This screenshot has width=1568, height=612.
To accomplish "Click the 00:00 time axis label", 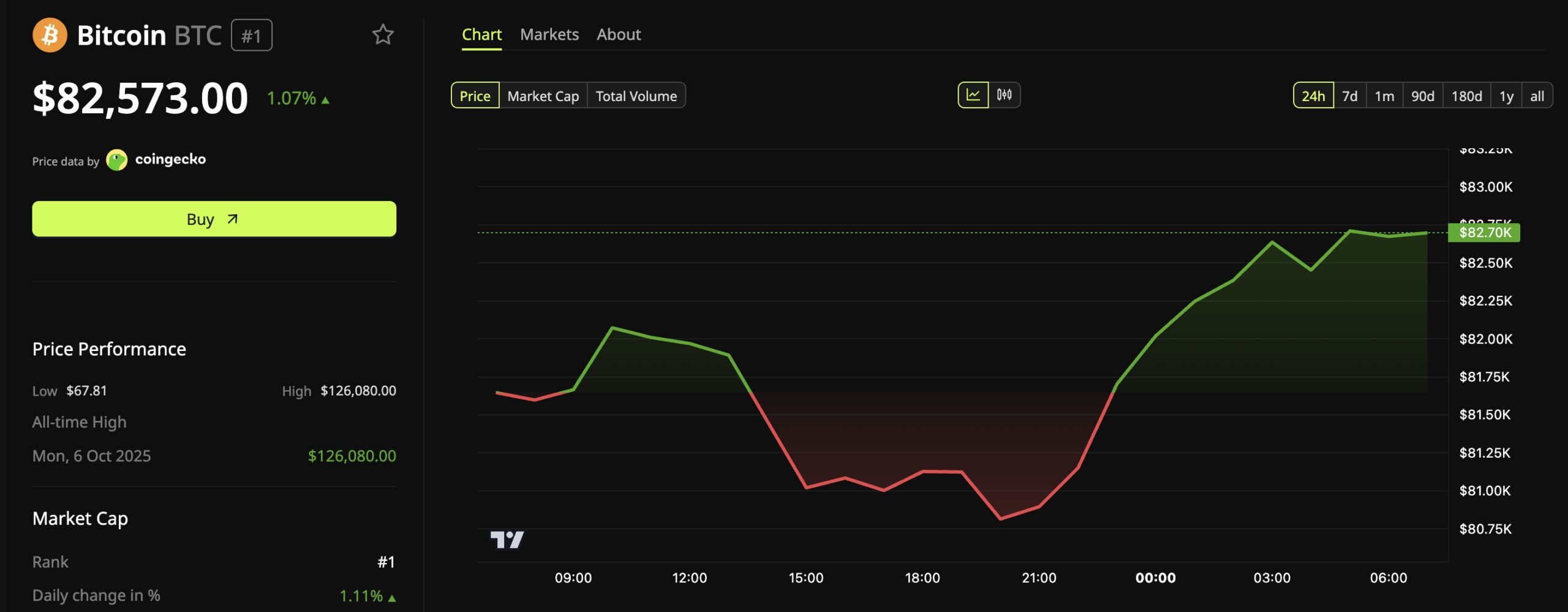I will coord(1156,578).
